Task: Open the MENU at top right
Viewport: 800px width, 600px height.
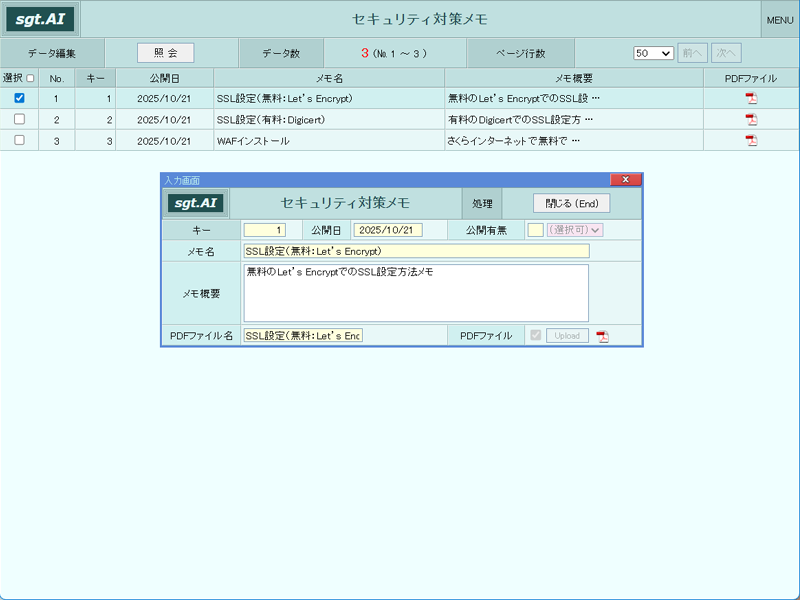Action: coord(780,20)
